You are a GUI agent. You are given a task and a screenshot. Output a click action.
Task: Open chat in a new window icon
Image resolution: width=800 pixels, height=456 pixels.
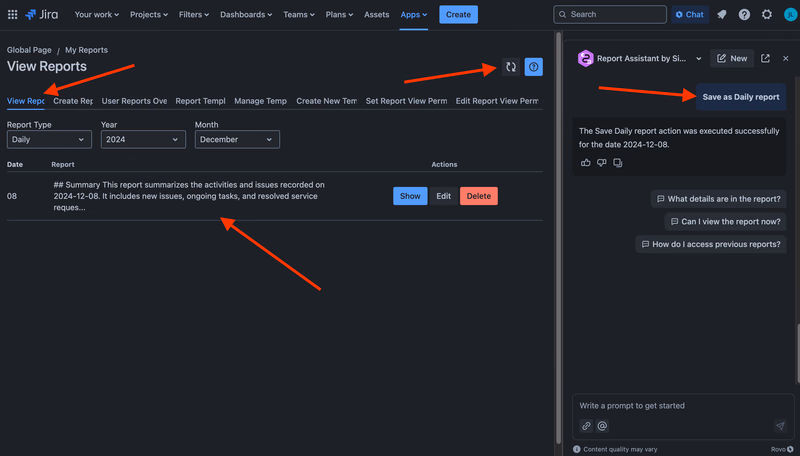pyautogui.click(x=765, y=59)
